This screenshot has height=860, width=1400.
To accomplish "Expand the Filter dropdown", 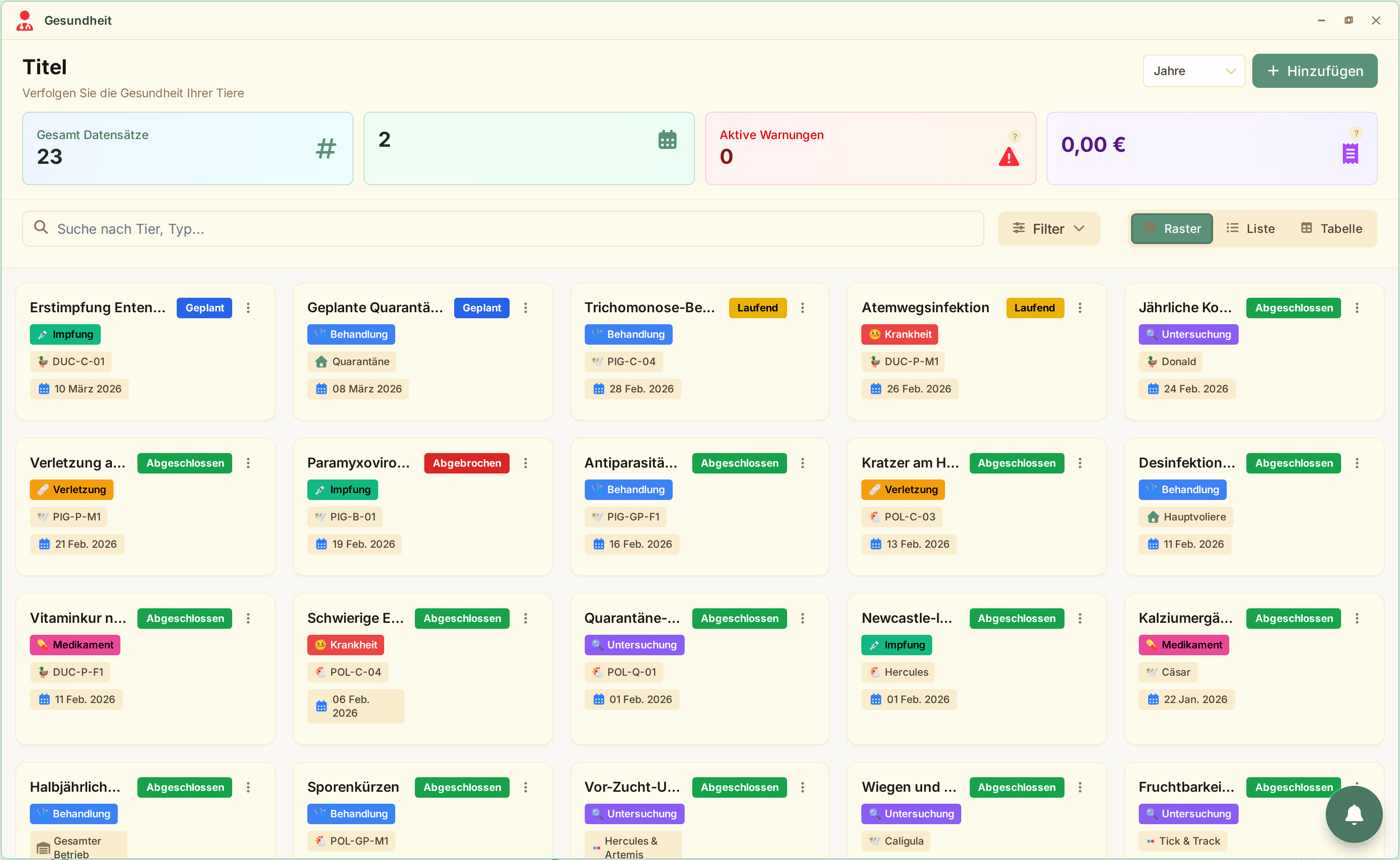I will 1048,229.
